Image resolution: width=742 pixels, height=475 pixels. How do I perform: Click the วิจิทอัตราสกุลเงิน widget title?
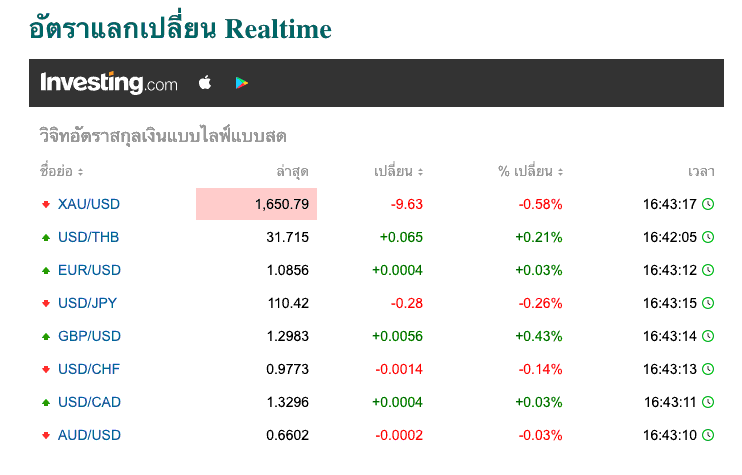(x=163, y=136)
